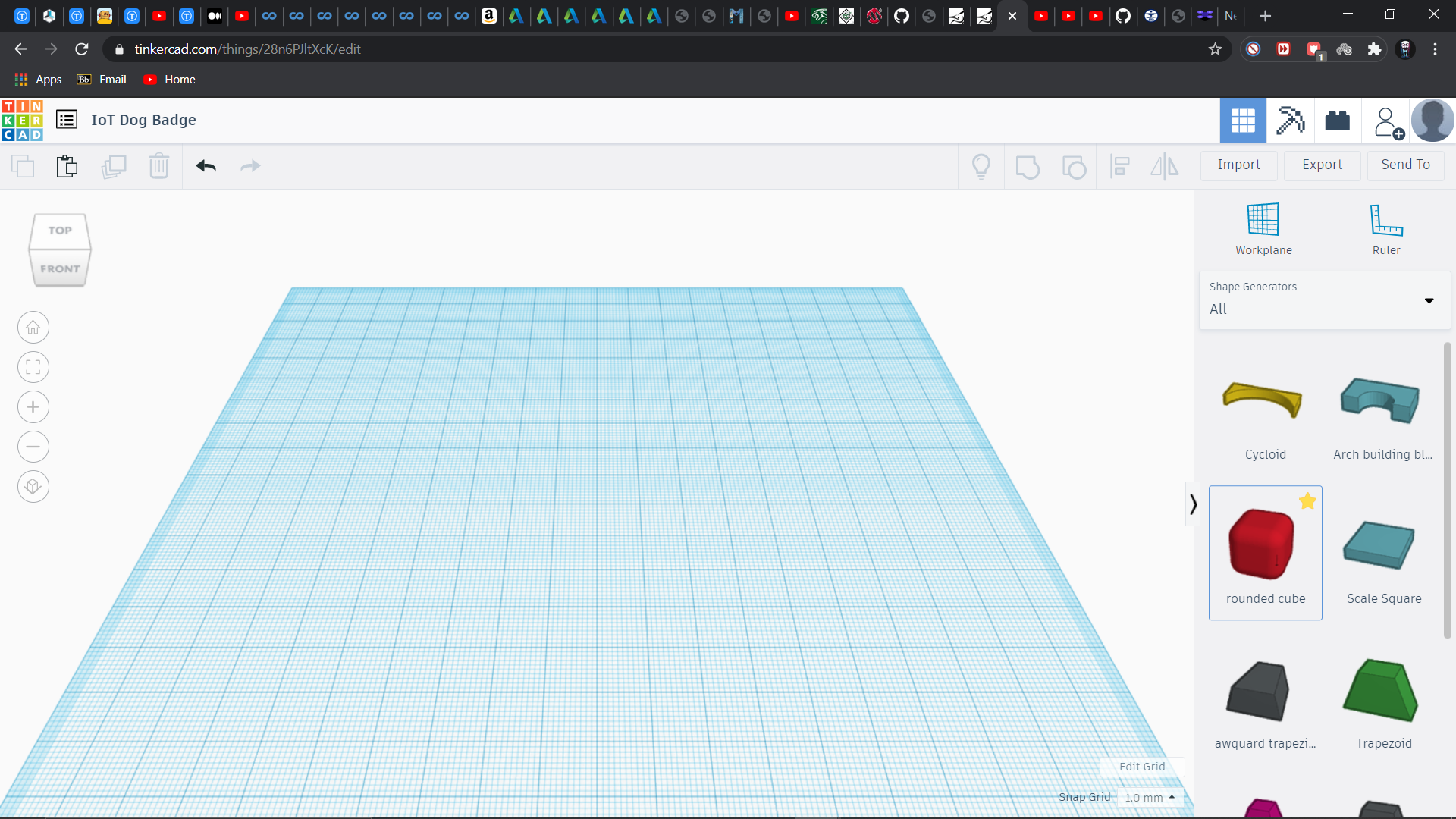Click the Group shapes icon
This screenshot has height=819, width=1456.
click(1028, 166)
